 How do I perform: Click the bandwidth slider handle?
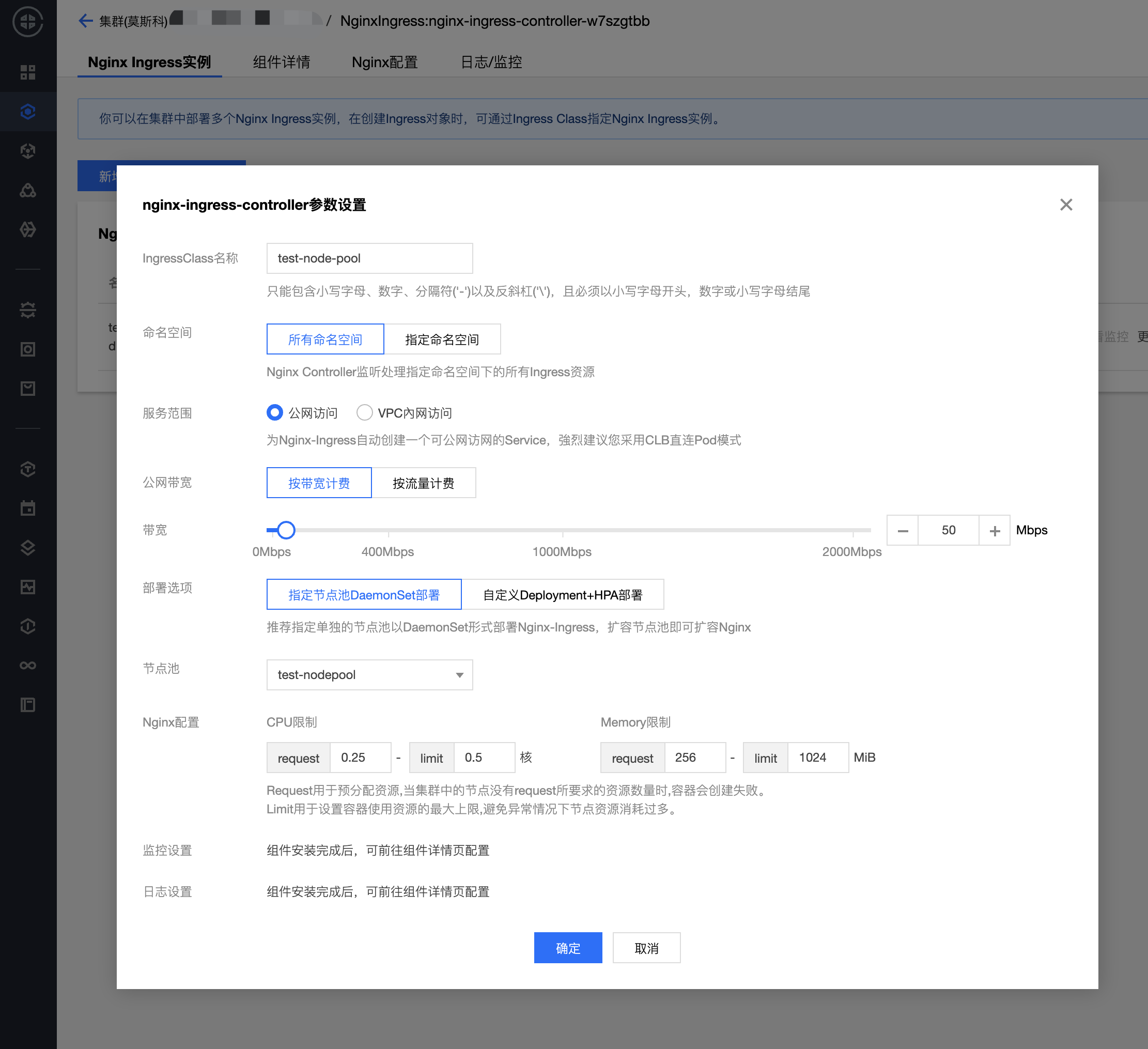[286, 530]
